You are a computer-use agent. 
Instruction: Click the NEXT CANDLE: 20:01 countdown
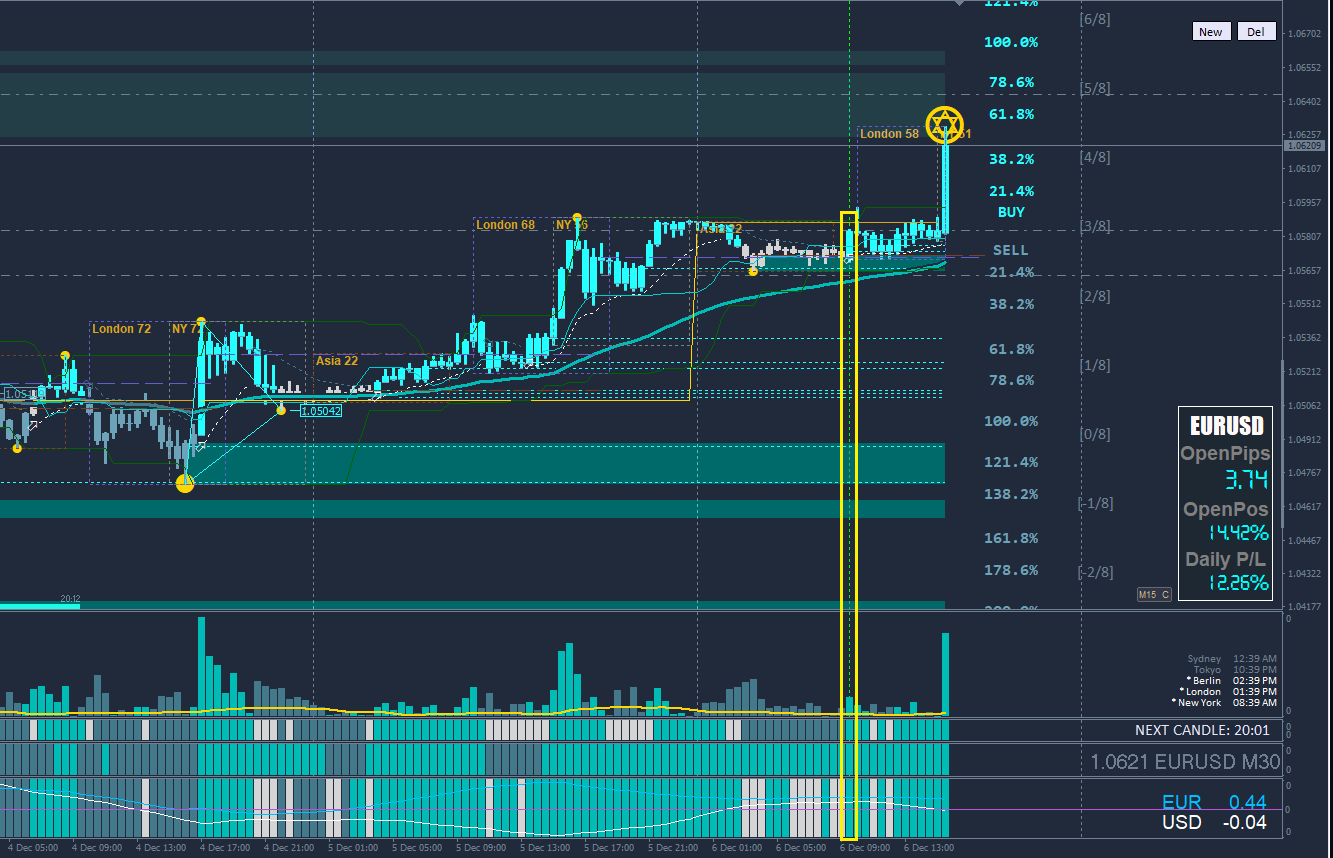coord(1202,731)
